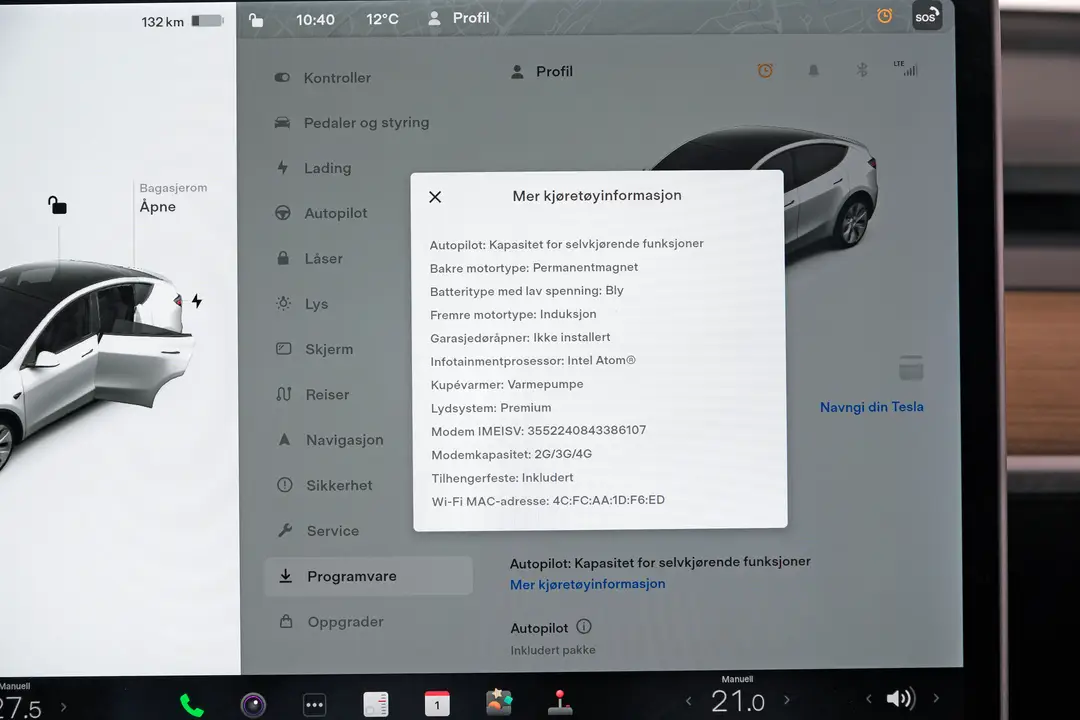The image size is (1080, 720).
Task: Open the Sikkerhet menu
Action: pyautogui.click(x=324, y=485)
